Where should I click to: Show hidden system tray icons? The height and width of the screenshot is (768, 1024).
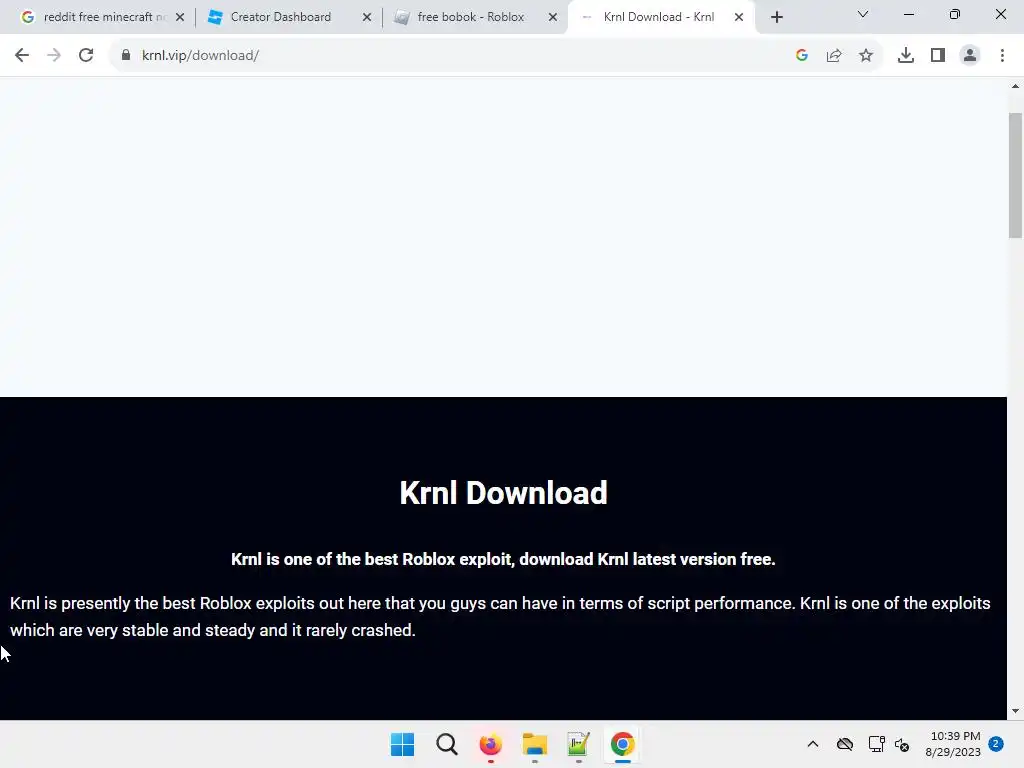pos(812,744)
